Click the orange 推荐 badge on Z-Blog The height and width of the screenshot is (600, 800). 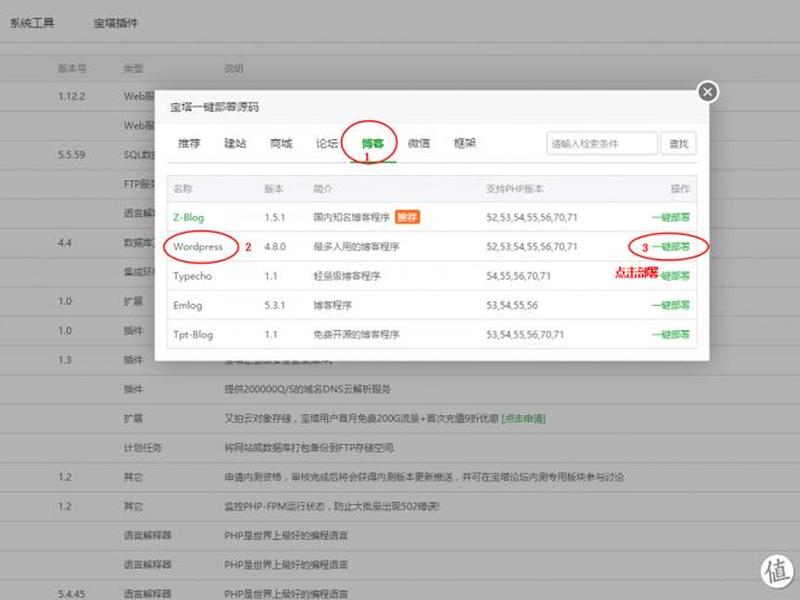tap(407, 217)
